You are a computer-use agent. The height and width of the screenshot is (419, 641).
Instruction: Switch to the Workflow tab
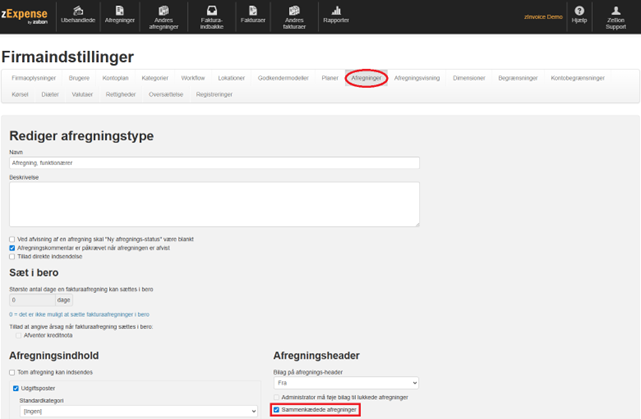[x=195, y=77]
